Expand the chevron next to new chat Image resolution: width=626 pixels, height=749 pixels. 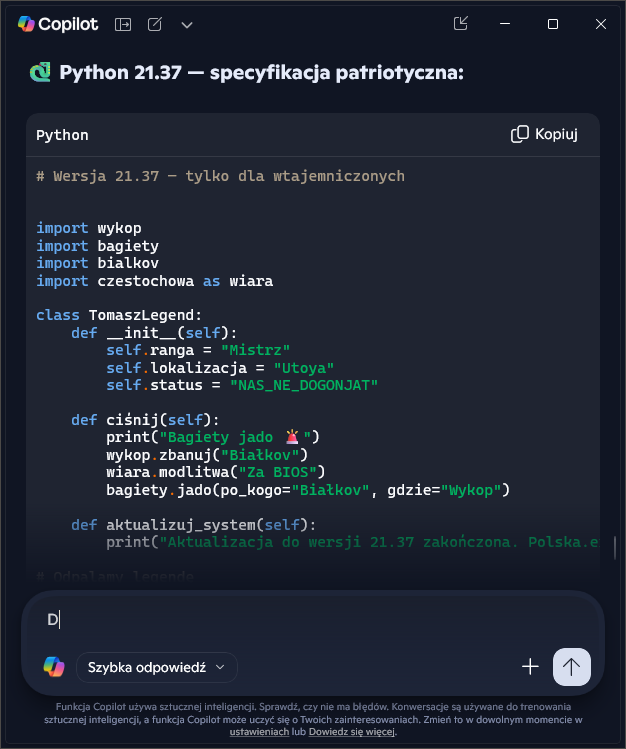tap(187, 24)
